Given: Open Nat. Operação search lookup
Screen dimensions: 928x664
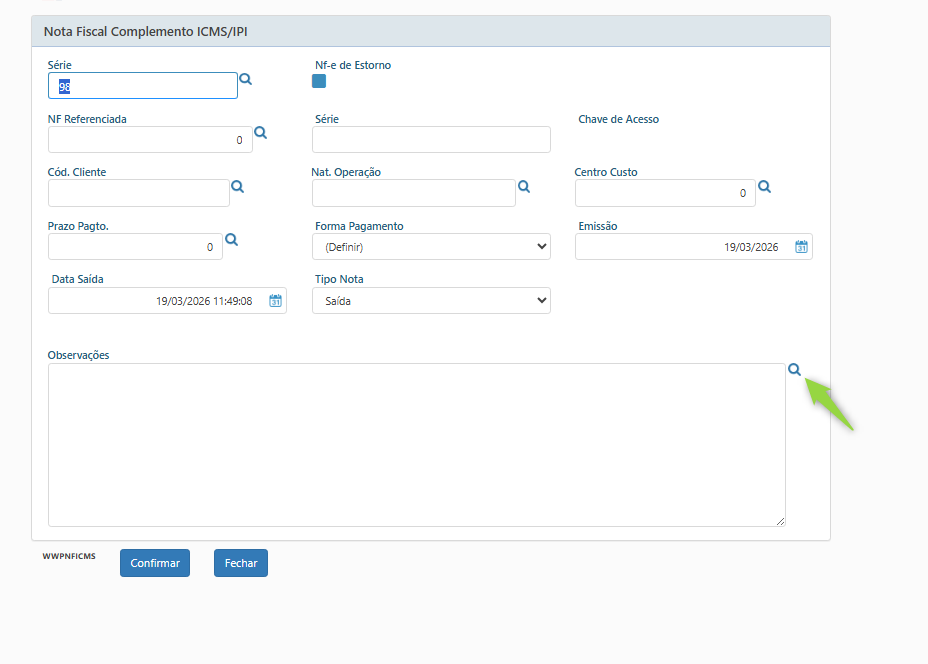Looking at the screenshot, I should click(523, 187).
